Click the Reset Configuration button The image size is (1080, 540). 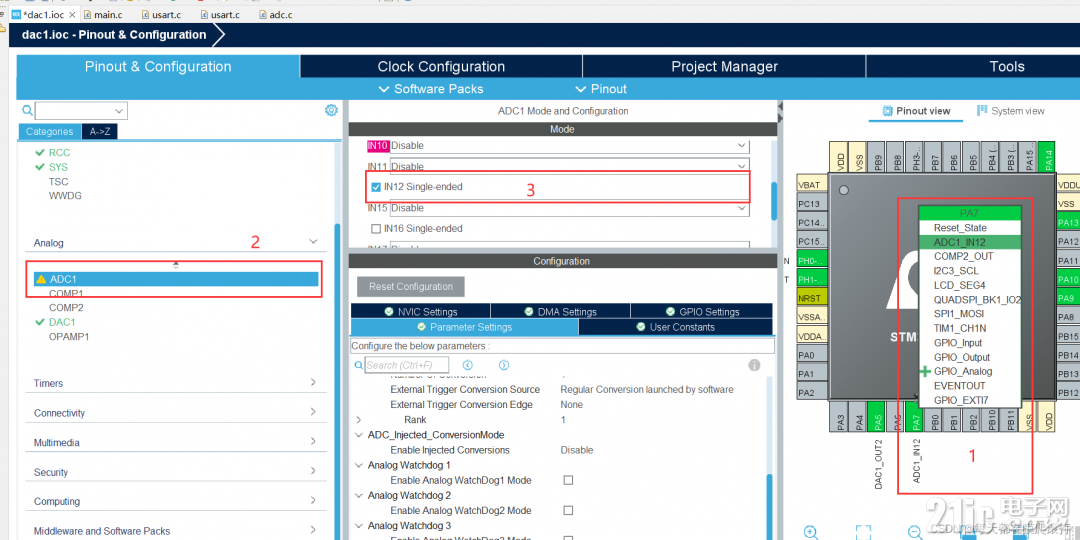point(411,287)
